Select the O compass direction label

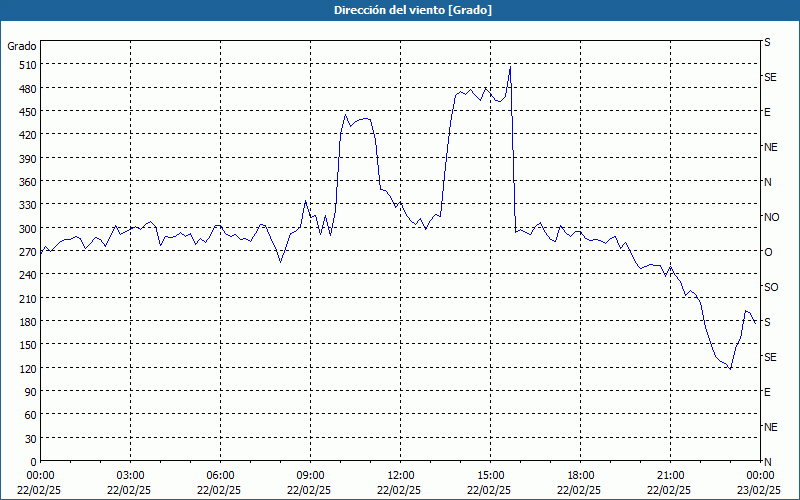click(768, 252)
